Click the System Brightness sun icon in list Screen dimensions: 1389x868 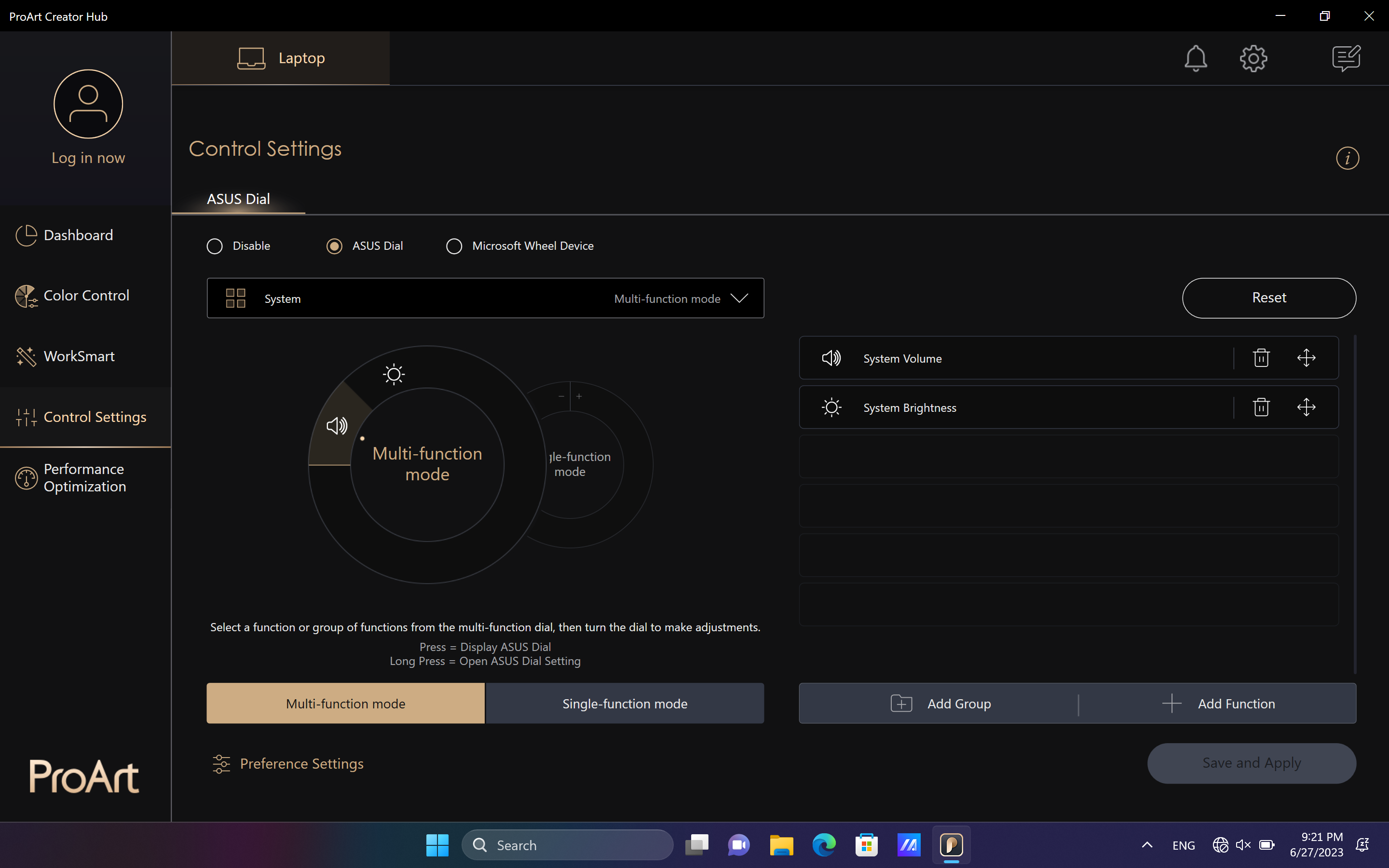831,407
